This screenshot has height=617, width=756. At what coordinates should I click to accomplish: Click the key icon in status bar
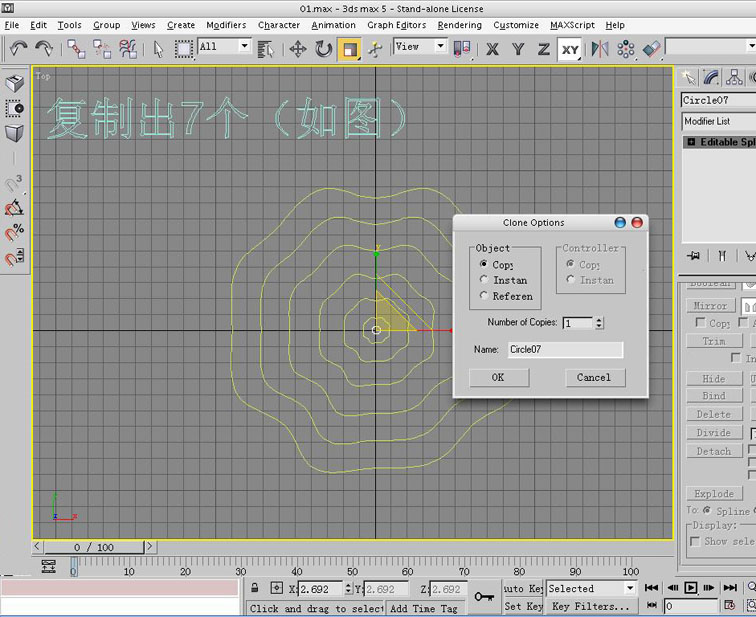[x=484, y=596]
